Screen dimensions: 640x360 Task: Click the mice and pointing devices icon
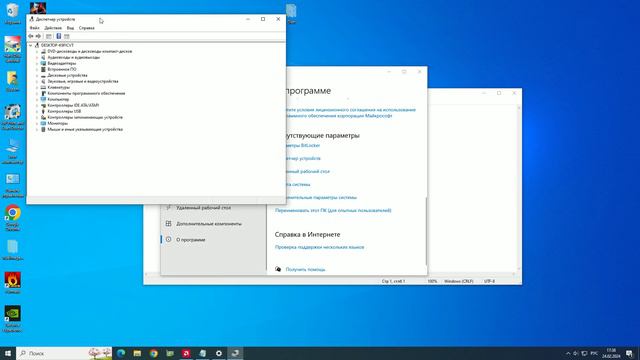point(43,129)
